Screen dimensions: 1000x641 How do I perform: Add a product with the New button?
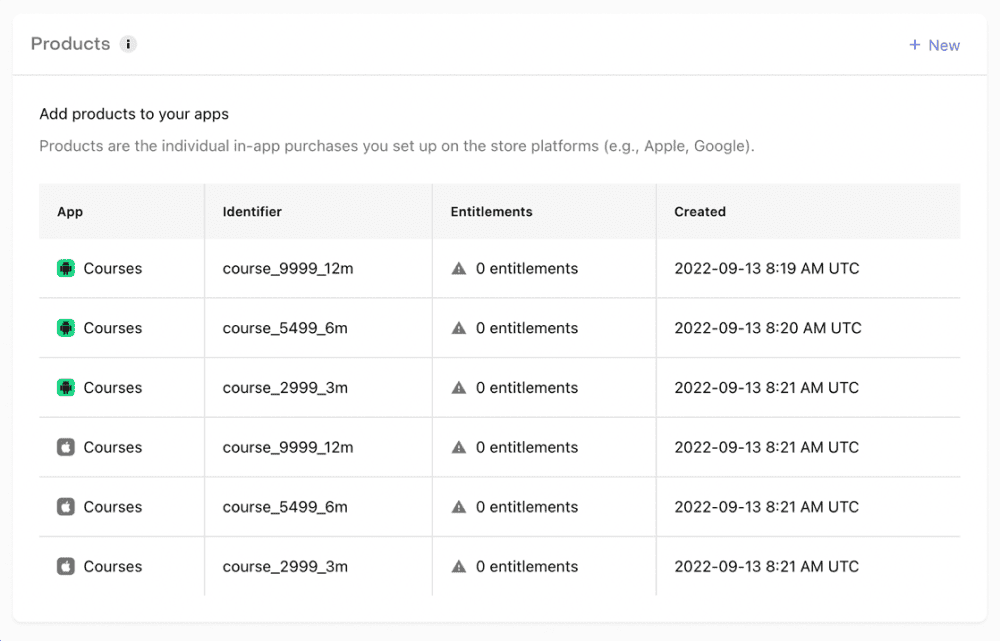[934, 45]
